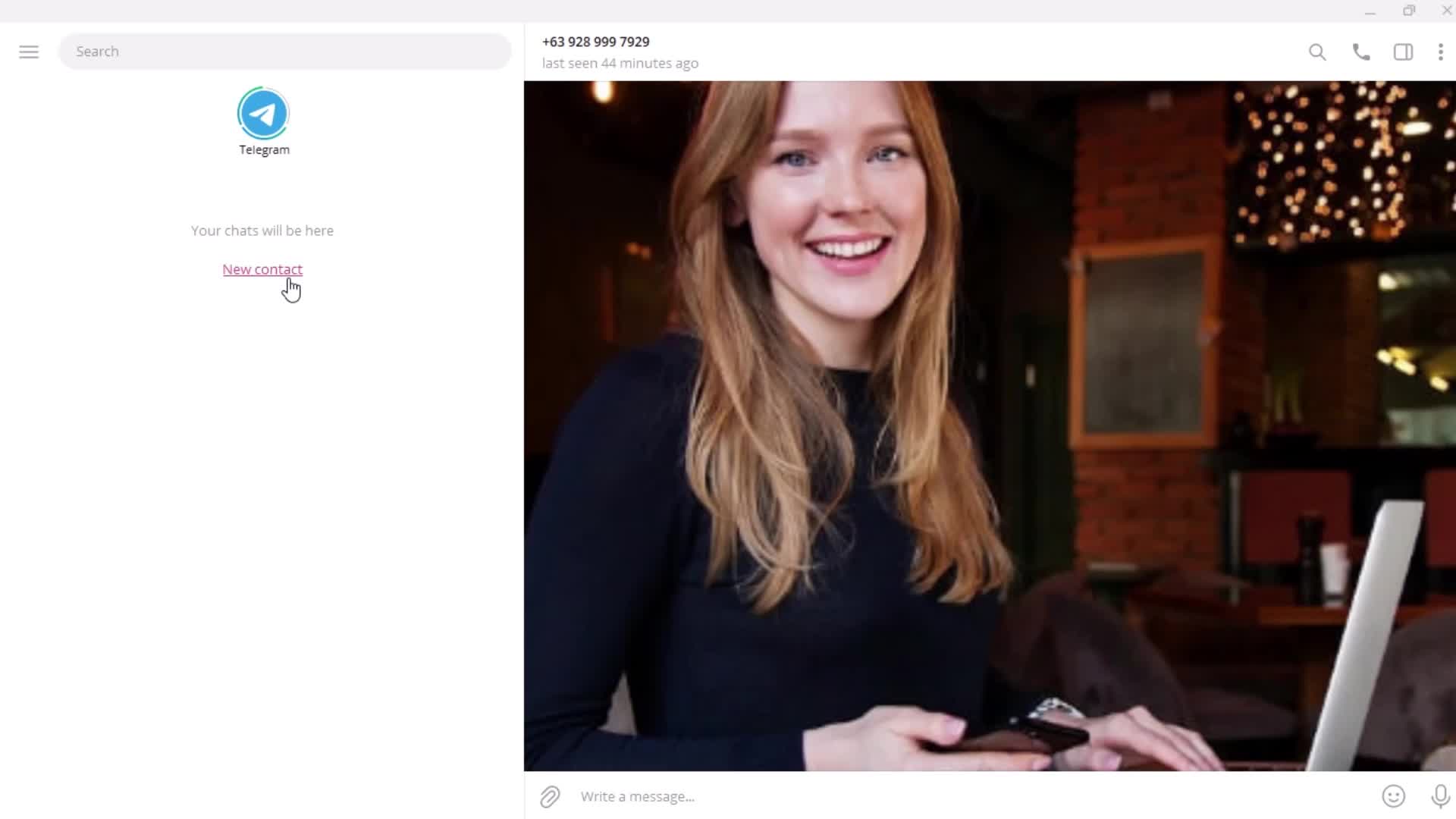Image resolution: width=1456 pixels, height=819 pixels.
Task: Click the Telegram search icon
Action: pos(1317,52)
